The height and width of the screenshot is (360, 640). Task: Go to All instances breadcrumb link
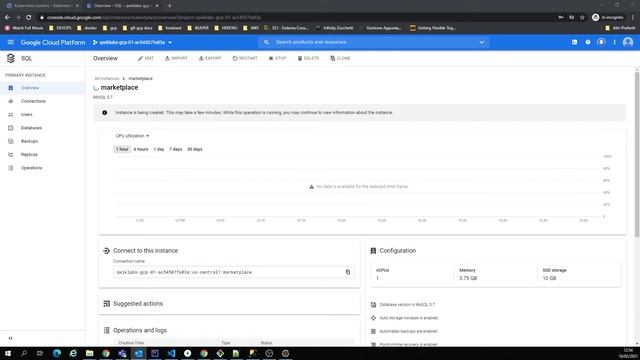(x=107, y=78)
